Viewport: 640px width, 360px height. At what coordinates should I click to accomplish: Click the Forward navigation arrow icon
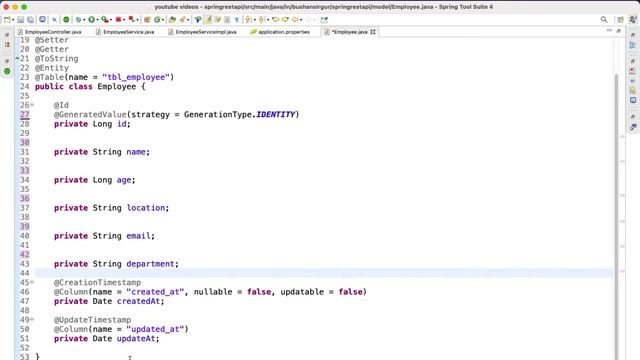point(309,20)
